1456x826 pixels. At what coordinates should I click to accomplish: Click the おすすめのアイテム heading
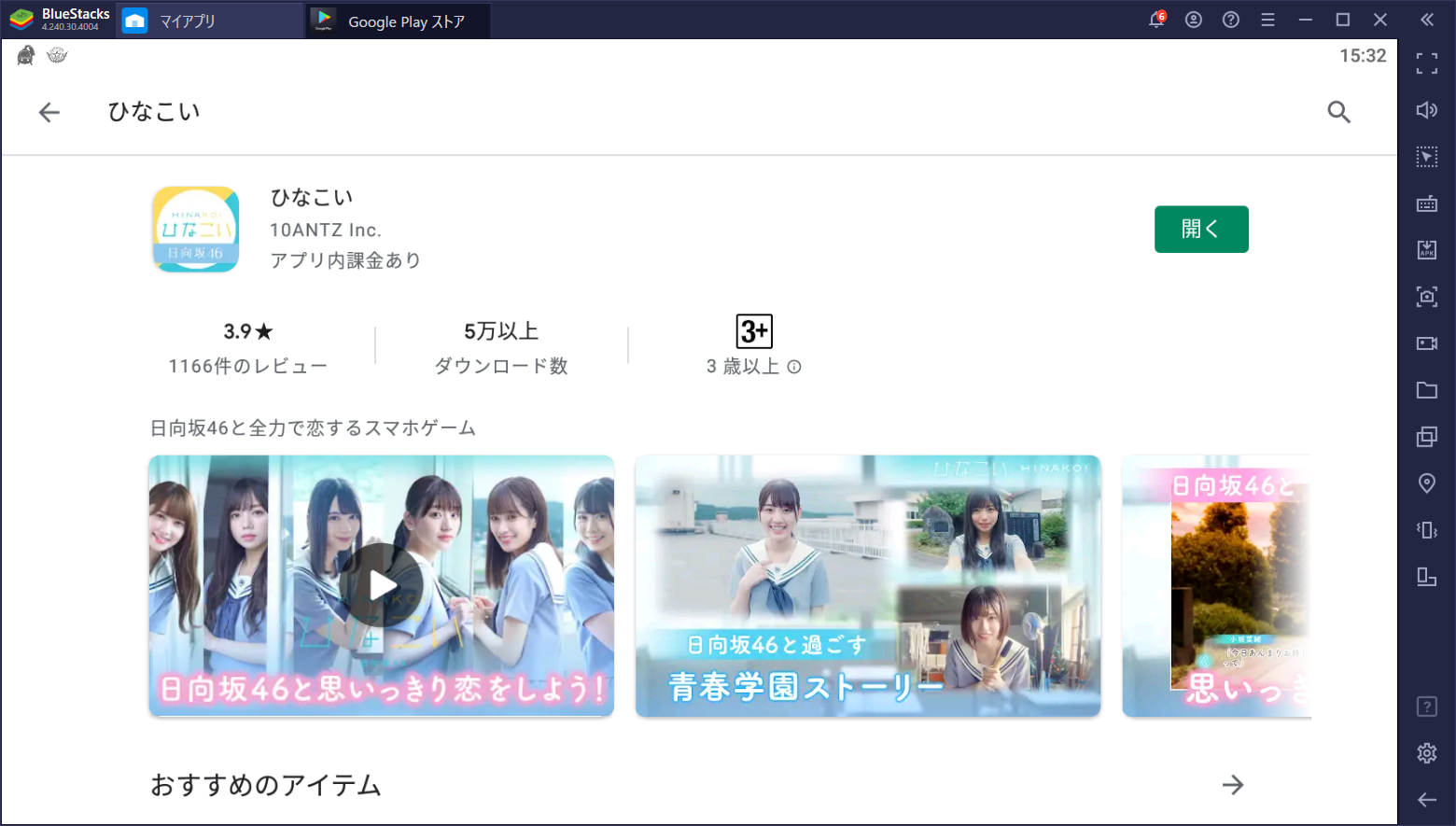[266, 785]
